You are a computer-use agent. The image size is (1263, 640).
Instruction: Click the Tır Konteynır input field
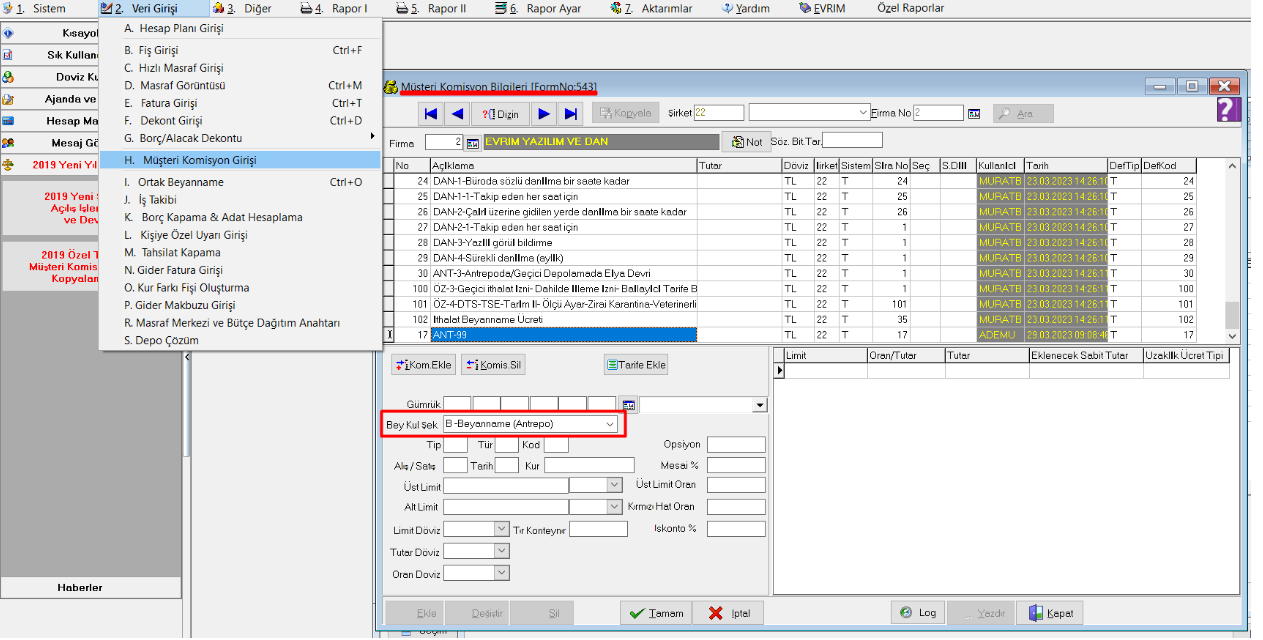(x=598, y=529)
